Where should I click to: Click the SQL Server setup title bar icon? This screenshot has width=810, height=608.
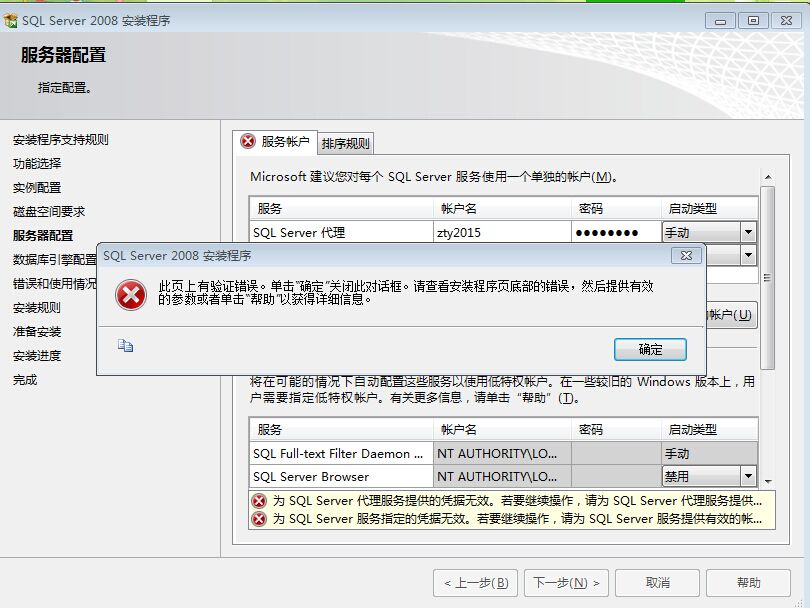point(10,21)
